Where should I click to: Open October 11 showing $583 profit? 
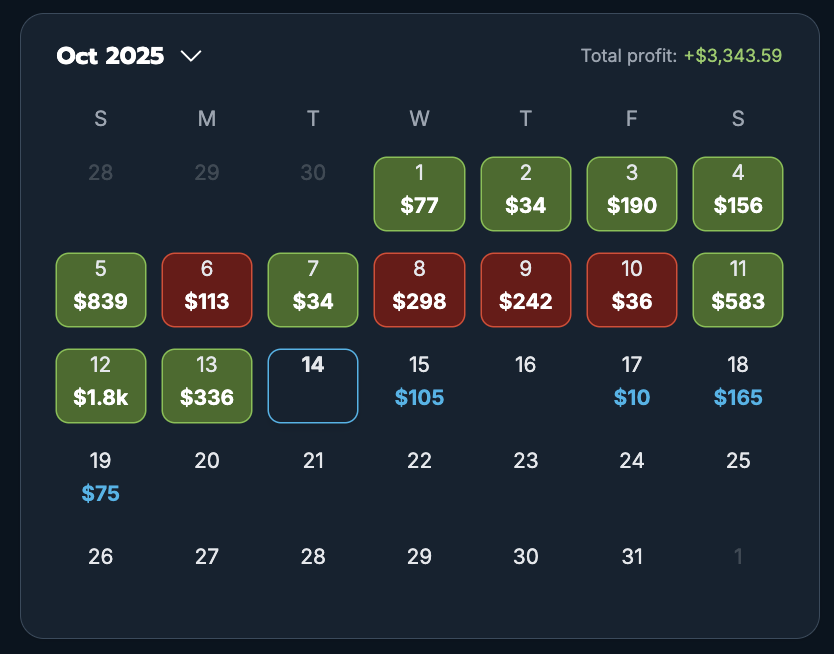[738, 290]
